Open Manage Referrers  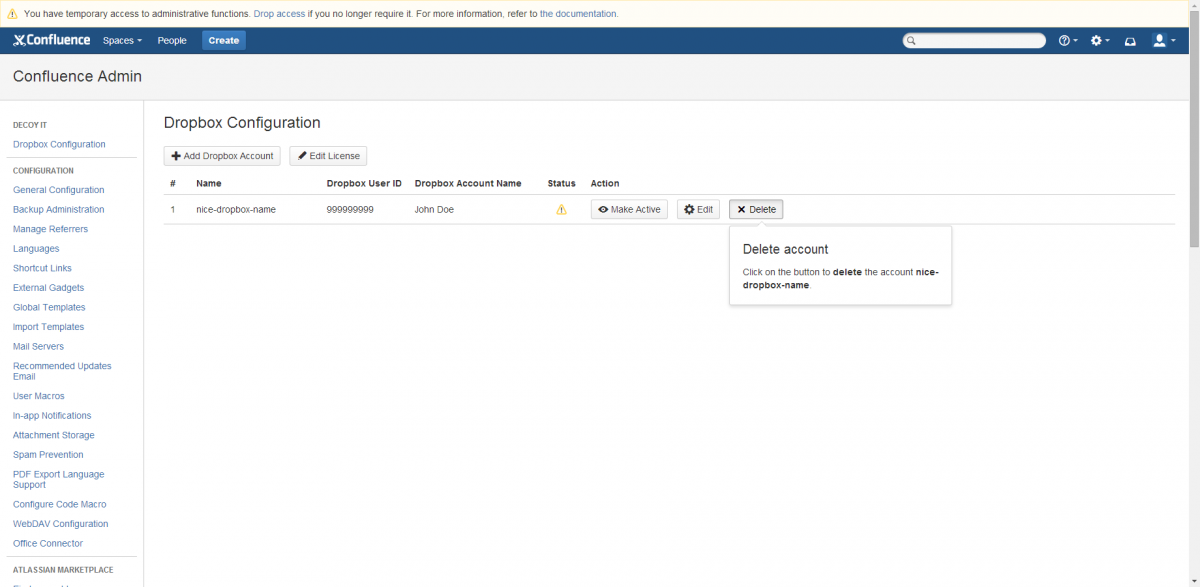pyautogui.click(x=50, y=229)
